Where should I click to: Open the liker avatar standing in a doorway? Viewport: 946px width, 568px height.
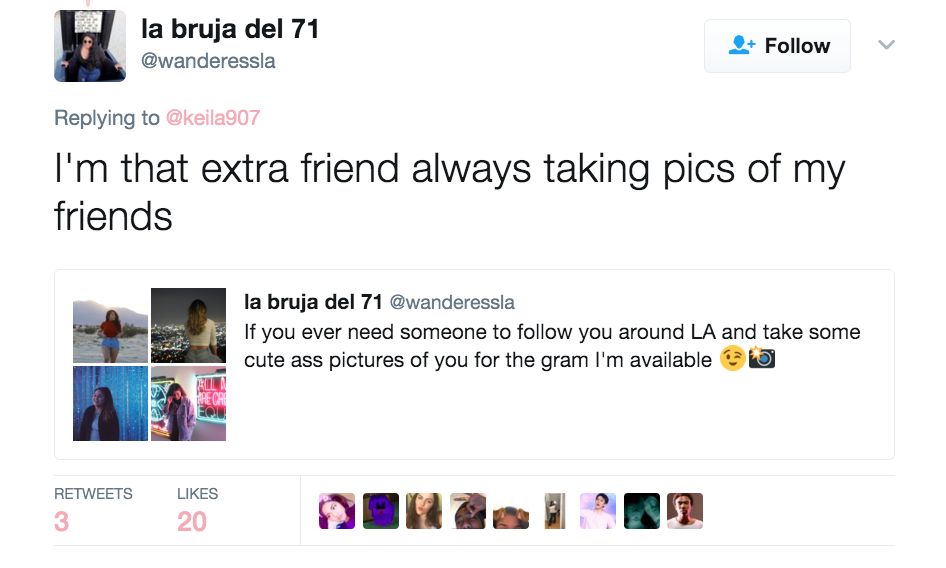[x=554, y=511]
